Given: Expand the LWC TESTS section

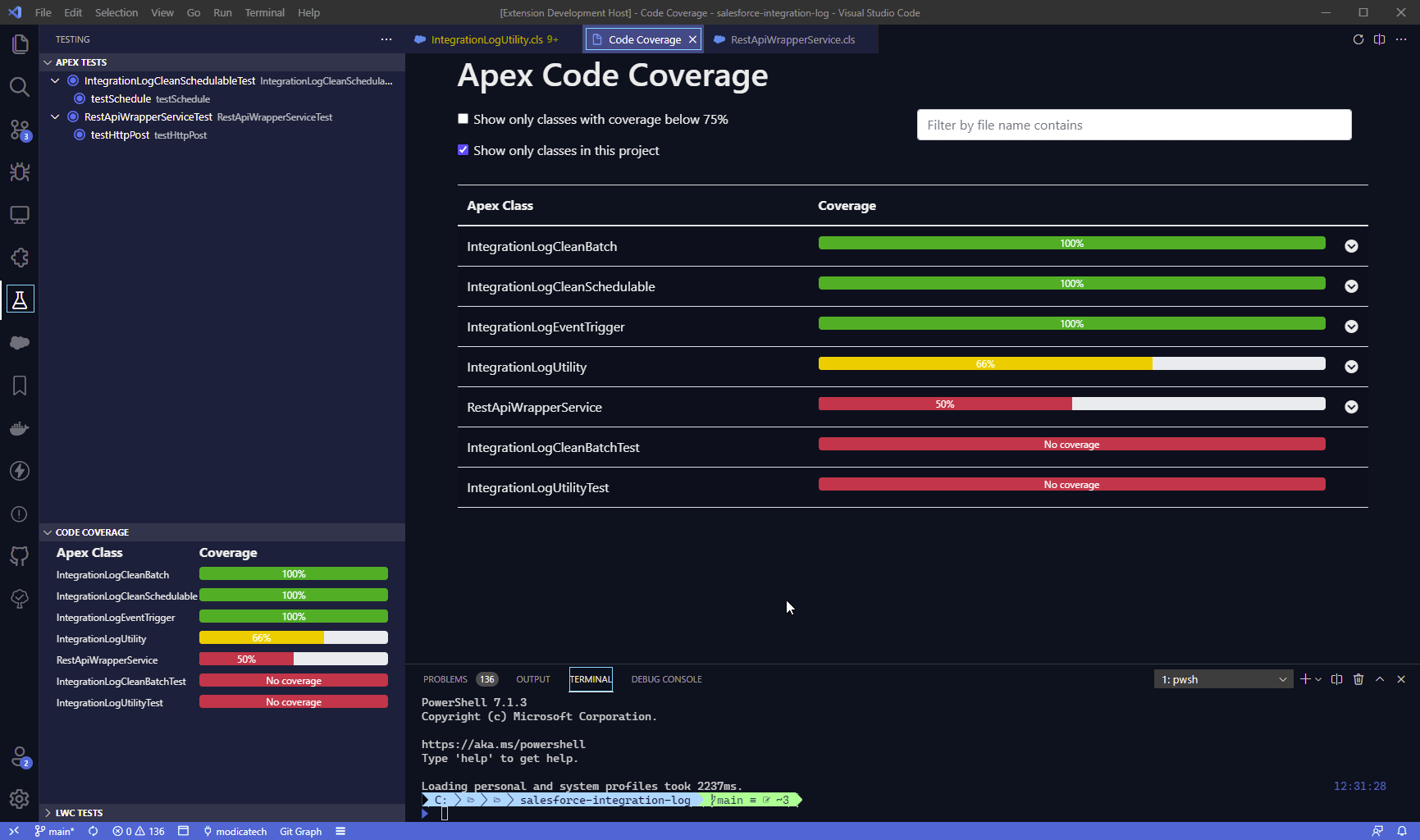Looking at the screenshot, I should coord(221,813).
